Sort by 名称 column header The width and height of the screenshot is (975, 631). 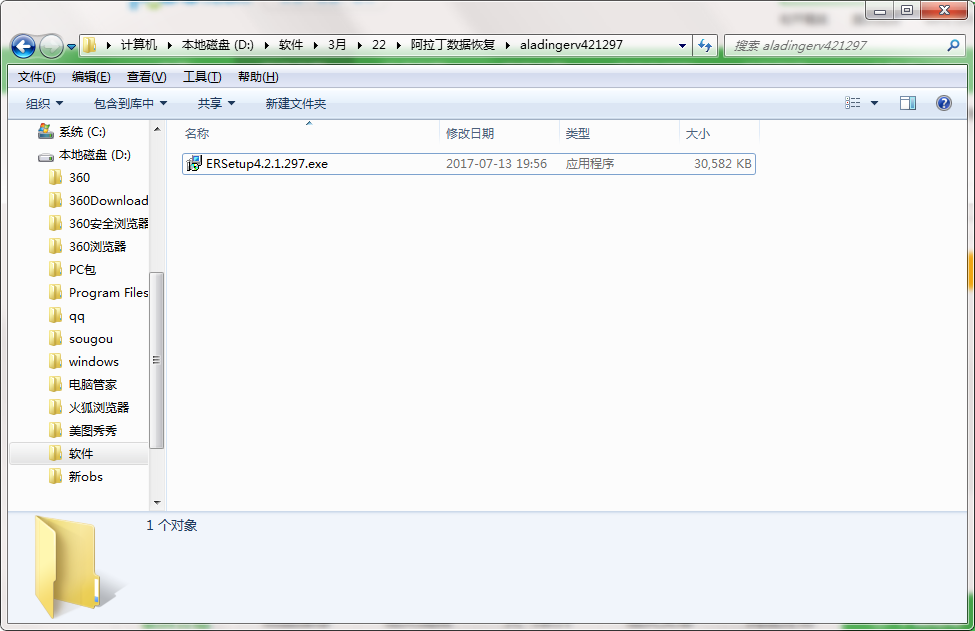197,133
